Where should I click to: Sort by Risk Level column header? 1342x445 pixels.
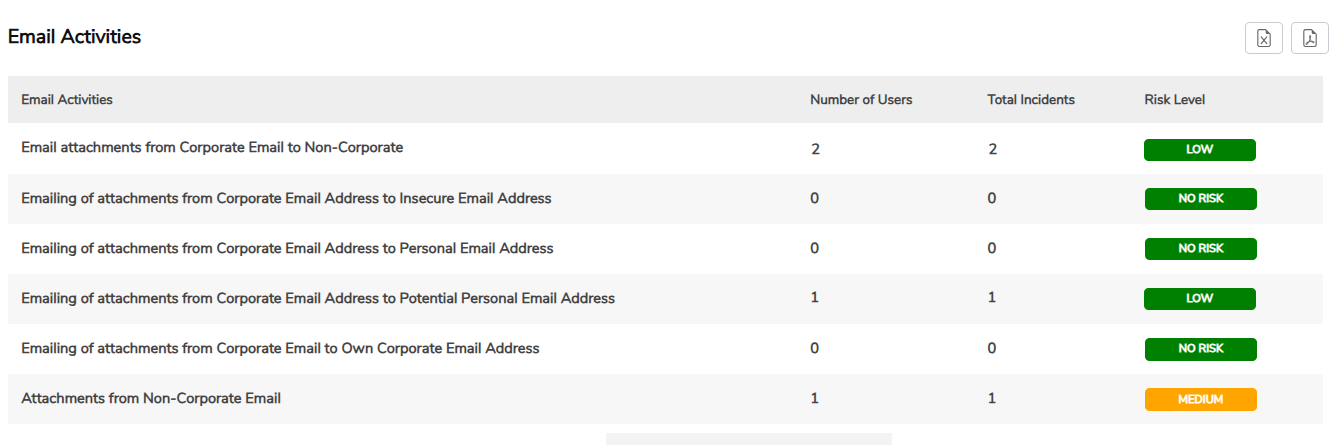click(1175, 100)
